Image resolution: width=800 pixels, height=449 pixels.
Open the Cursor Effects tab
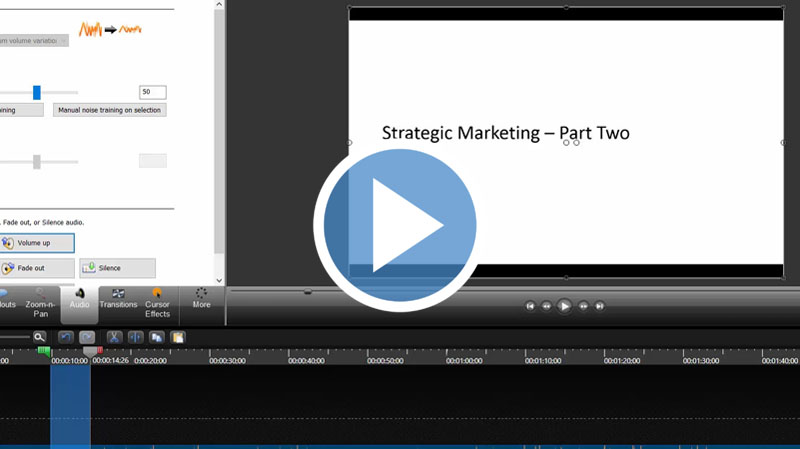[157, 303]
